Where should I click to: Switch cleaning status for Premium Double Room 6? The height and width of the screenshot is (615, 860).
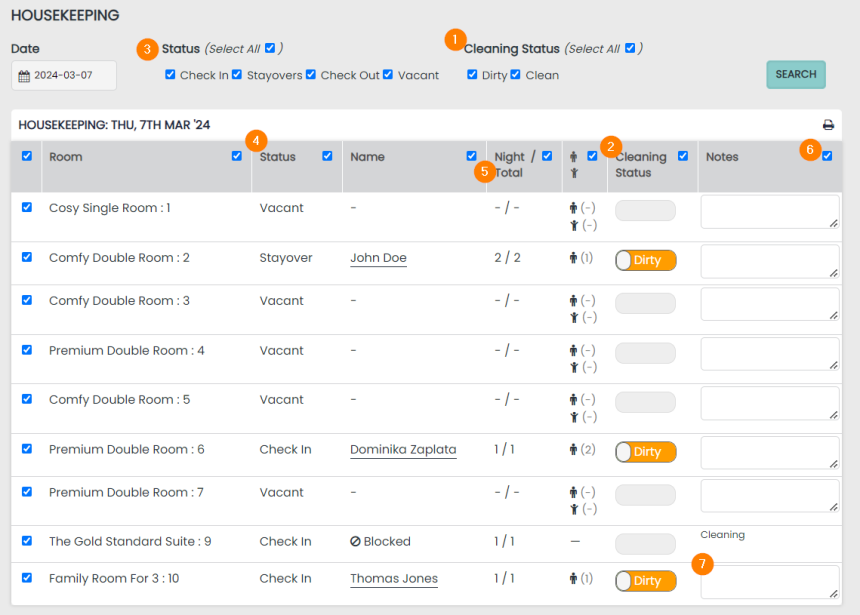point(646,452)
